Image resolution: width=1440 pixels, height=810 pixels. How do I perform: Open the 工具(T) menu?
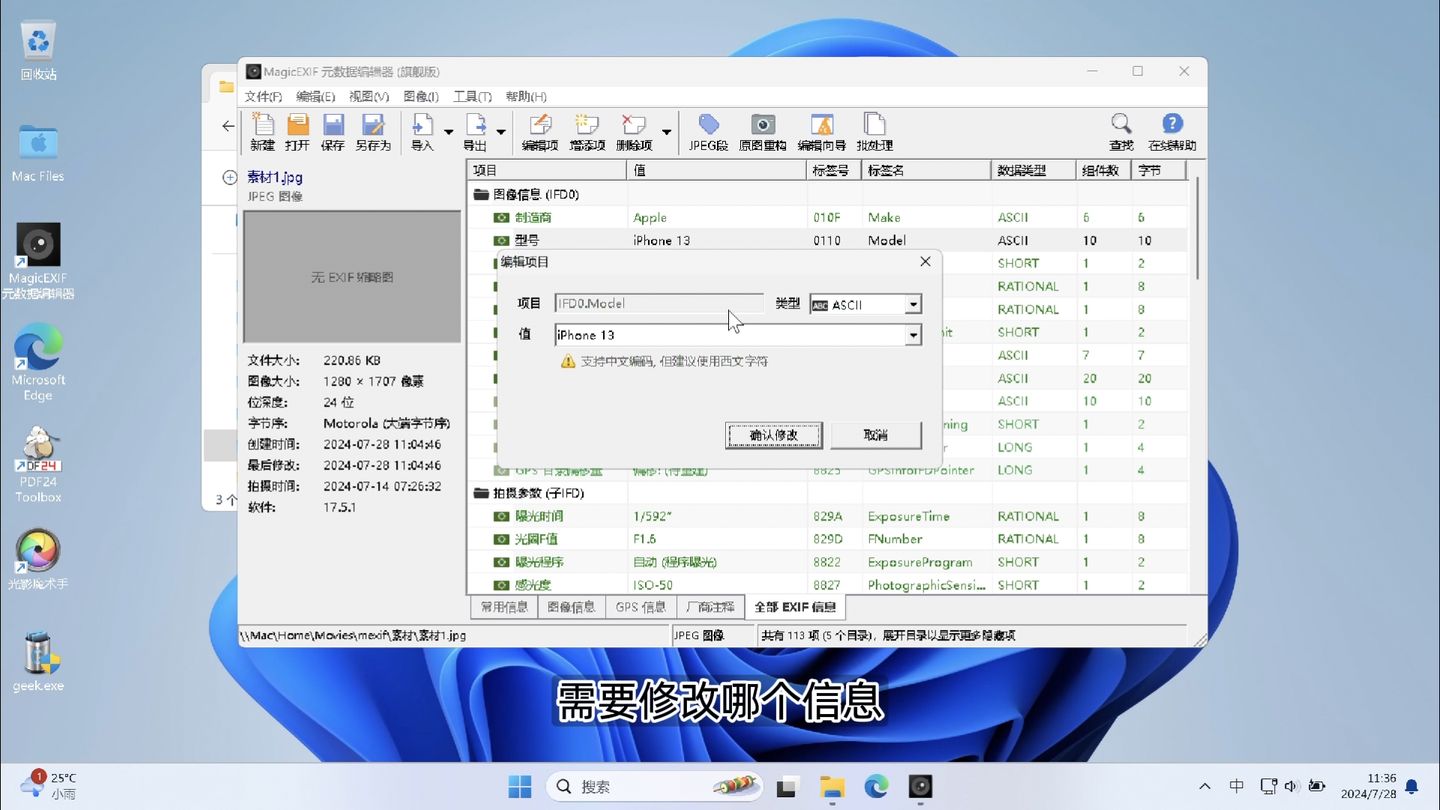pos(473,96)
